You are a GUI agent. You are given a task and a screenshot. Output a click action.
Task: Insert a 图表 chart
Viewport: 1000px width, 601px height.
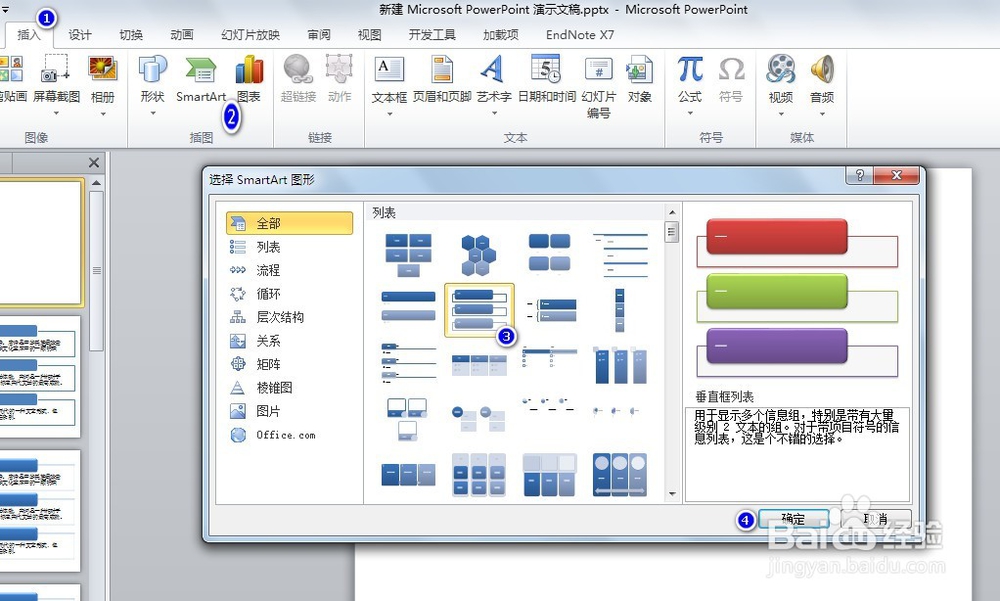249,79
